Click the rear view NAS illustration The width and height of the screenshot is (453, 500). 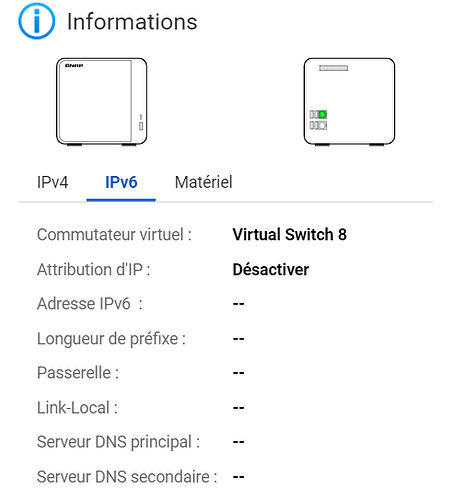(349, 102)
